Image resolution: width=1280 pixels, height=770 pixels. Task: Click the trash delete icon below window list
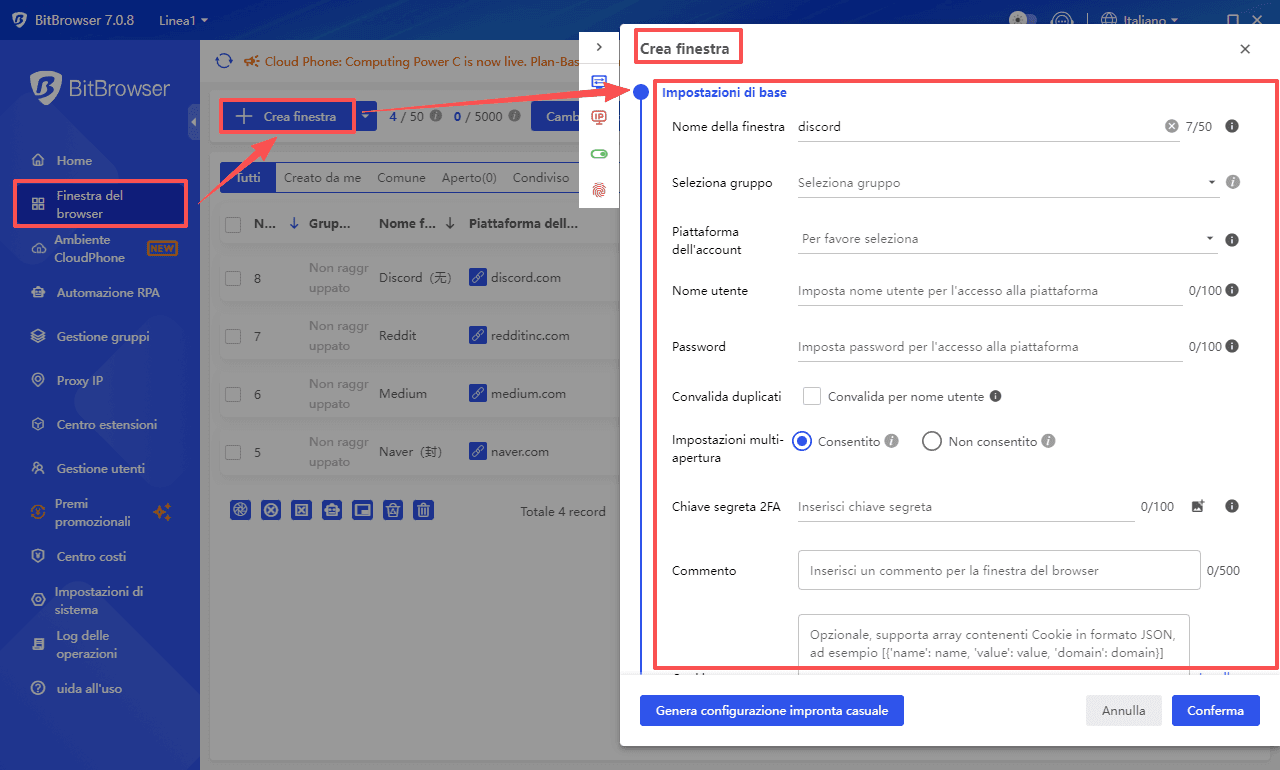click(421, 510)
